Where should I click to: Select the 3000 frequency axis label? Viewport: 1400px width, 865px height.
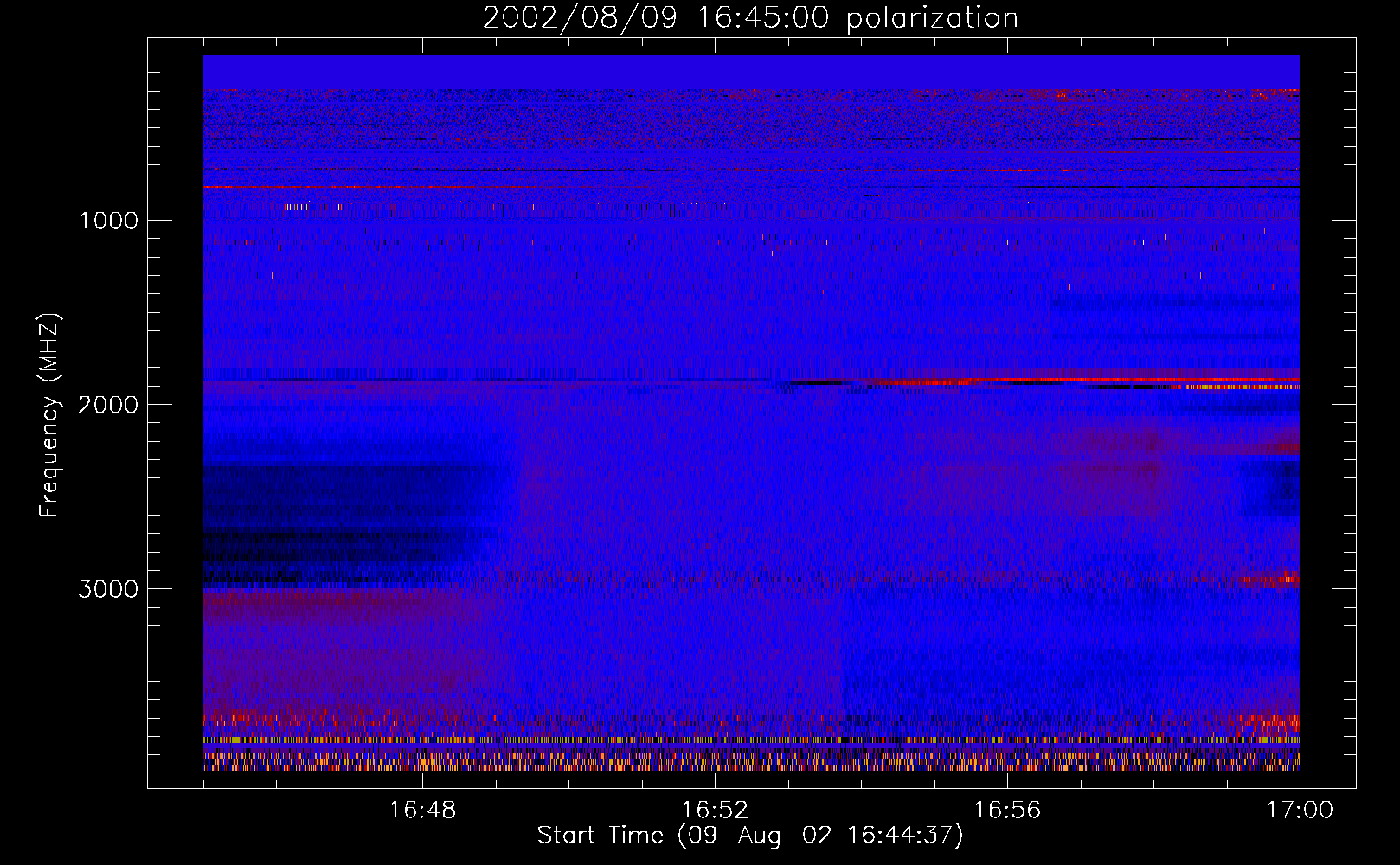[x=108, y=589]
